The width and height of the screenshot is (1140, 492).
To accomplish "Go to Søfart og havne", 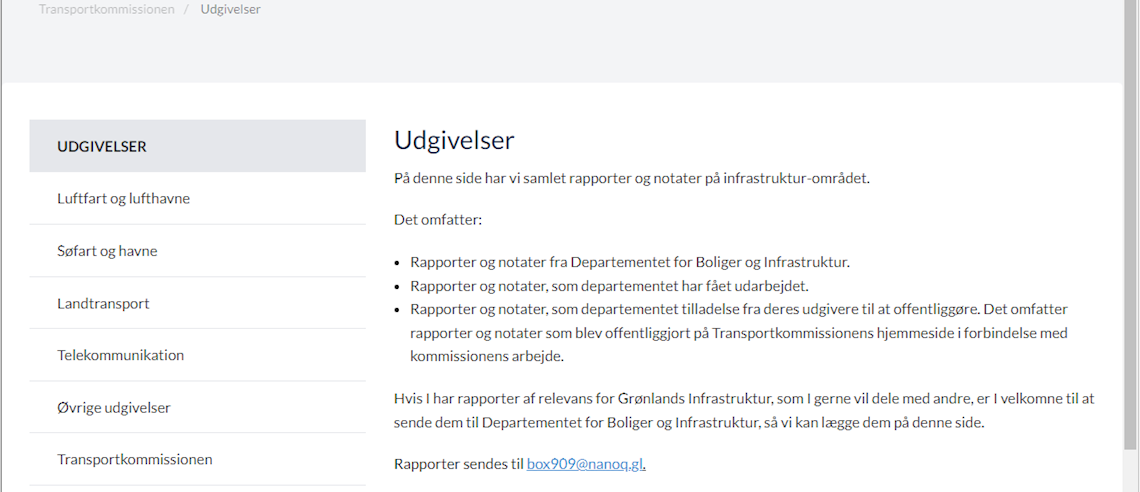I will pyautogui.click(x=107, y=250).
